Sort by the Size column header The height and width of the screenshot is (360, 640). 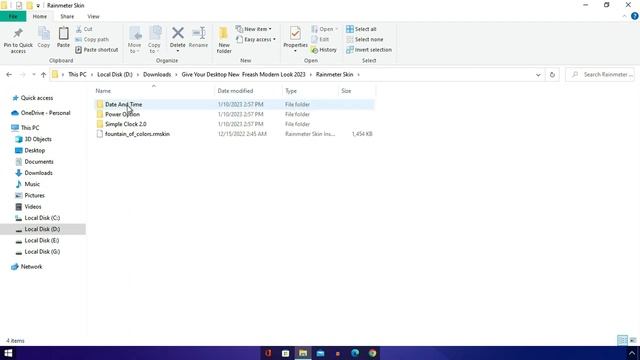[x=356, y=91]
